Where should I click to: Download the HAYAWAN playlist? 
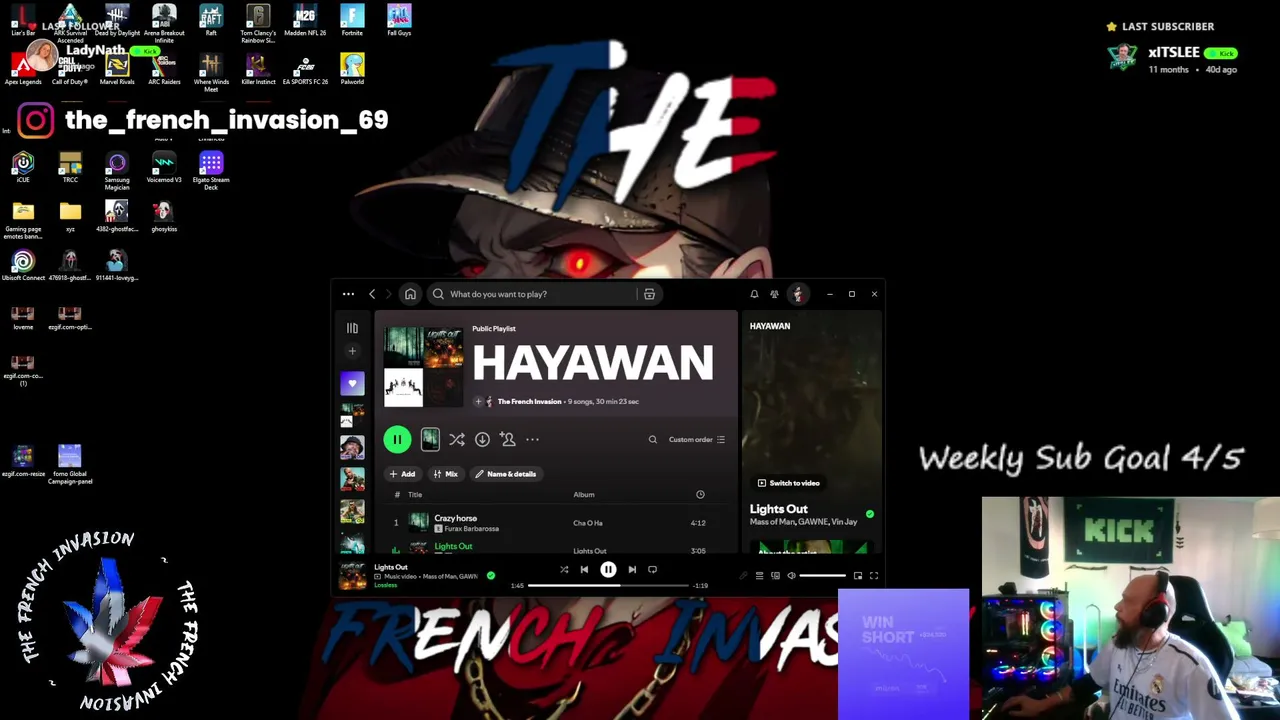482,439
